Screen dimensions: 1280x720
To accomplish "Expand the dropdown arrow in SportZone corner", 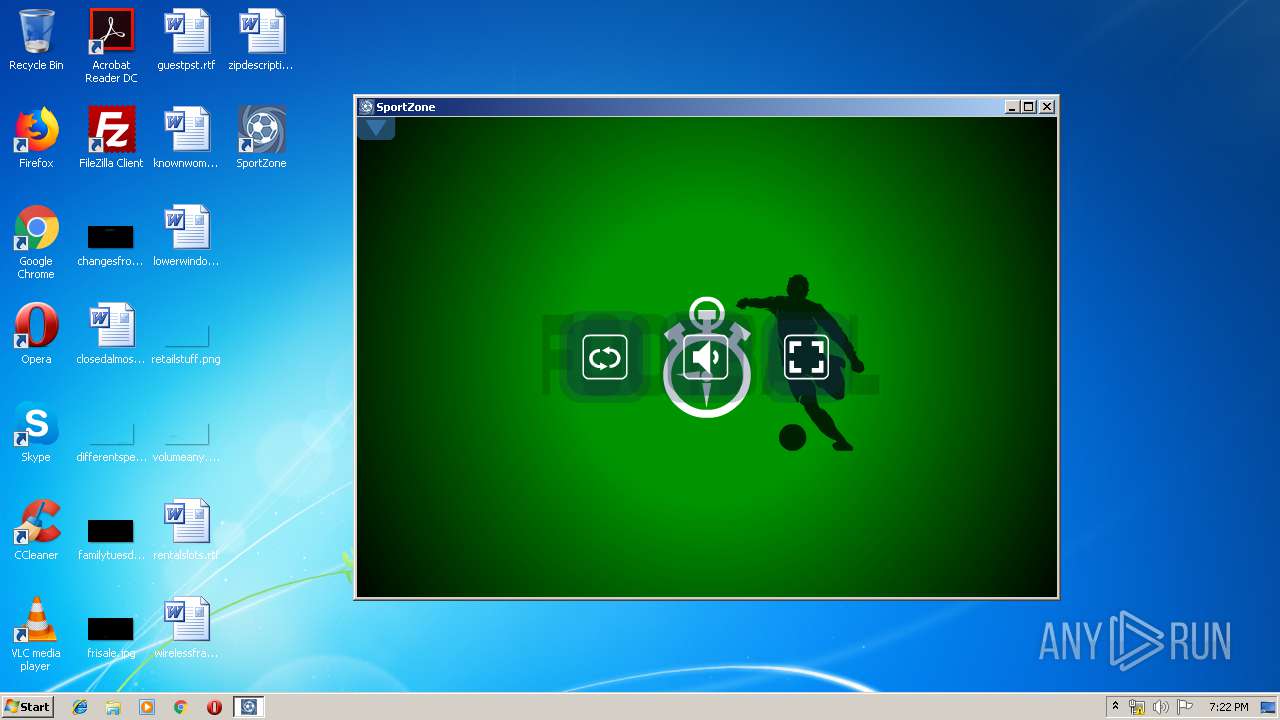I will click(376, 128).
